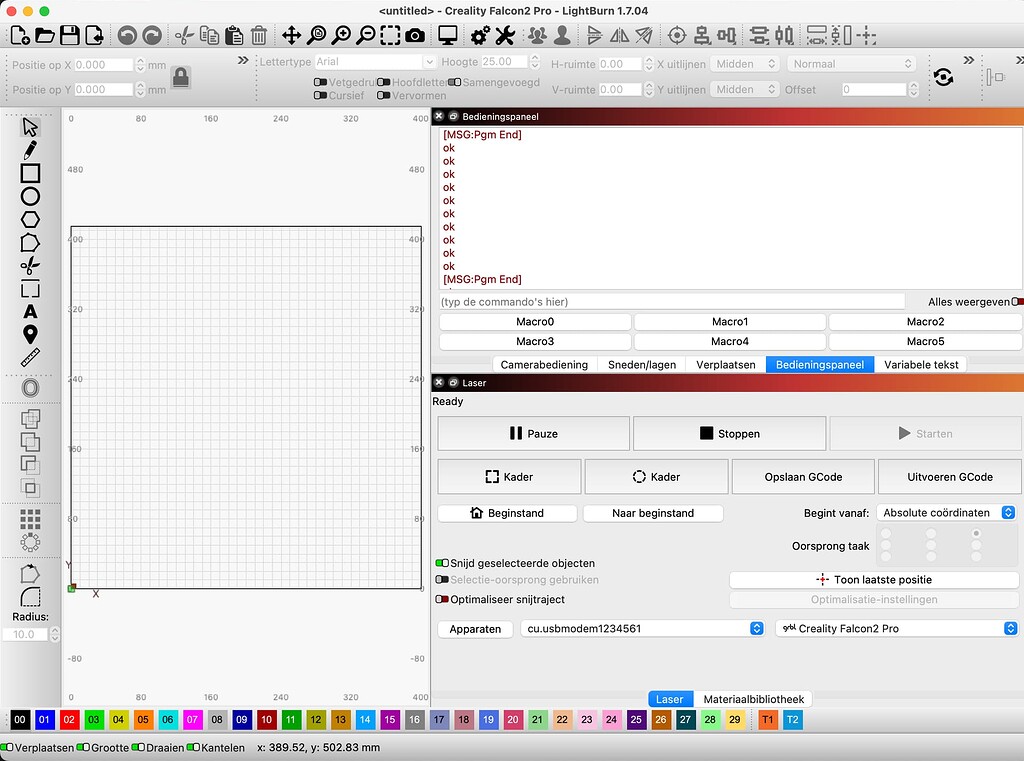This screenshot has width=1024, height=761.
Task: Open the 'Begint vanaf' dropdown
Action: click(946, 513)
